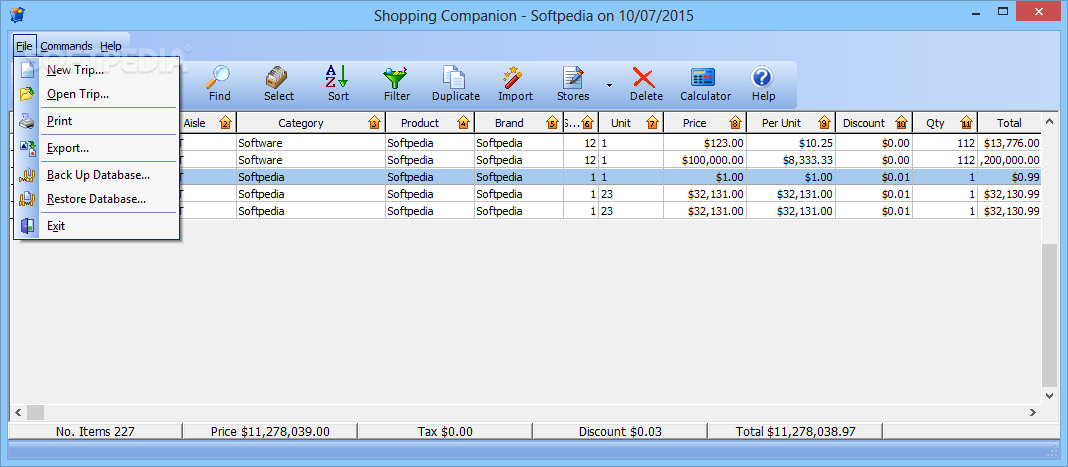Open the Filter funnel tool
The image size is (1068, 467).
[x=396, y=76]
